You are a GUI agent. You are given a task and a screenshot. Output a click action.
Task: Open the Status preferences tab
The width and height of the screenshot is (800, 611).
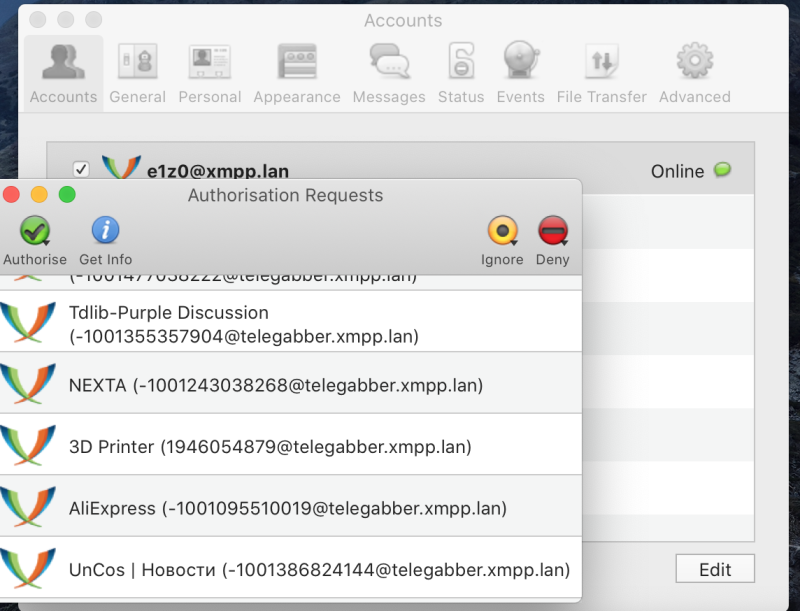point(461,73)
